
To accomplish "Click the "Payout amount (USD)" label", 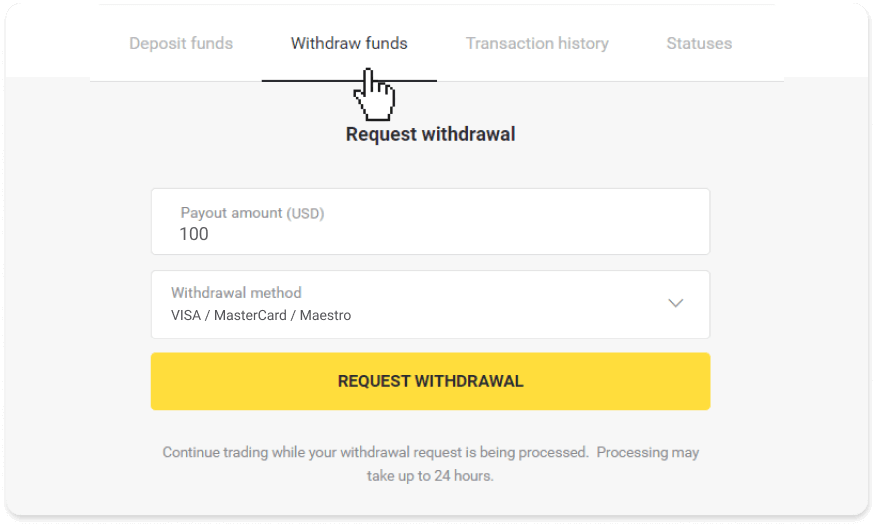I will (x=252, y=213).
